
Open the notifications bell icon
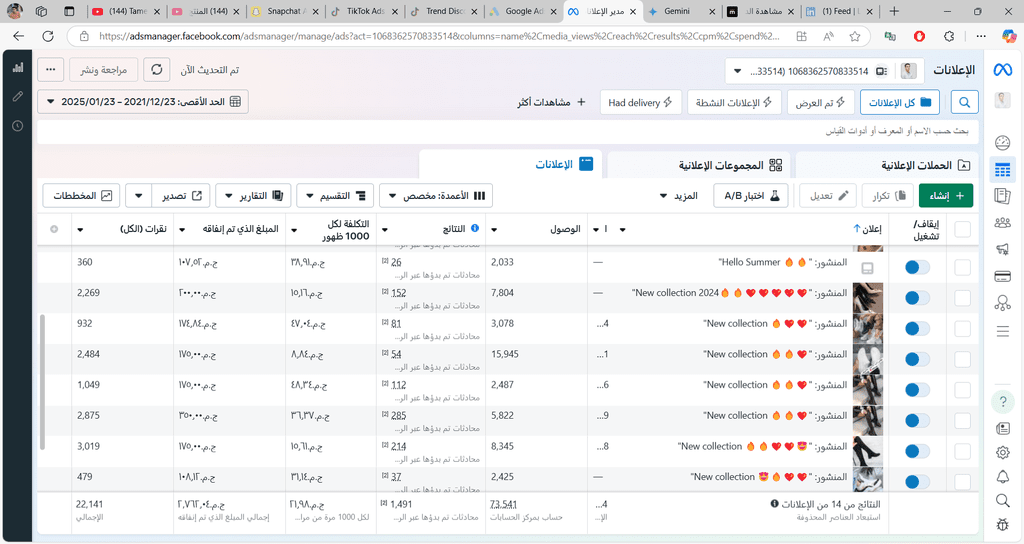pos(1002,477)
